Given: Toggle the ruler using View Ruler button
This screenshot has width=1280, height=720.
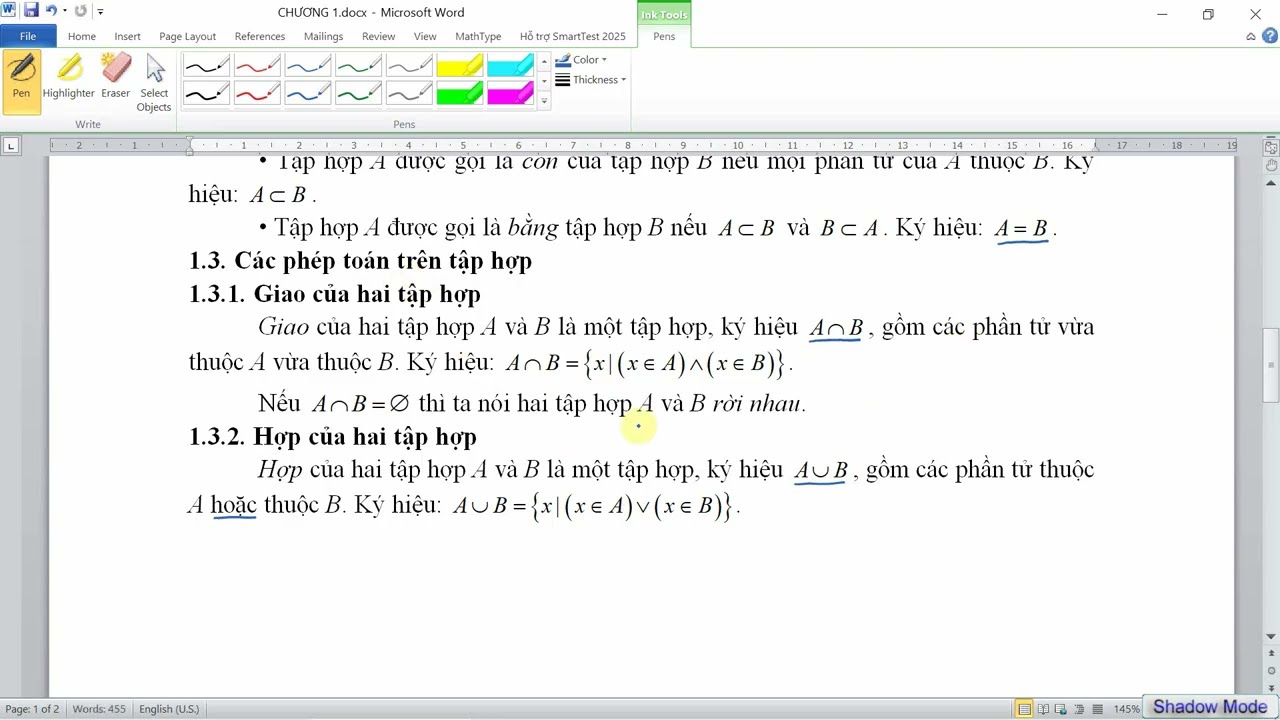Looking at the screenshot, I should [x=1271, y=146].
